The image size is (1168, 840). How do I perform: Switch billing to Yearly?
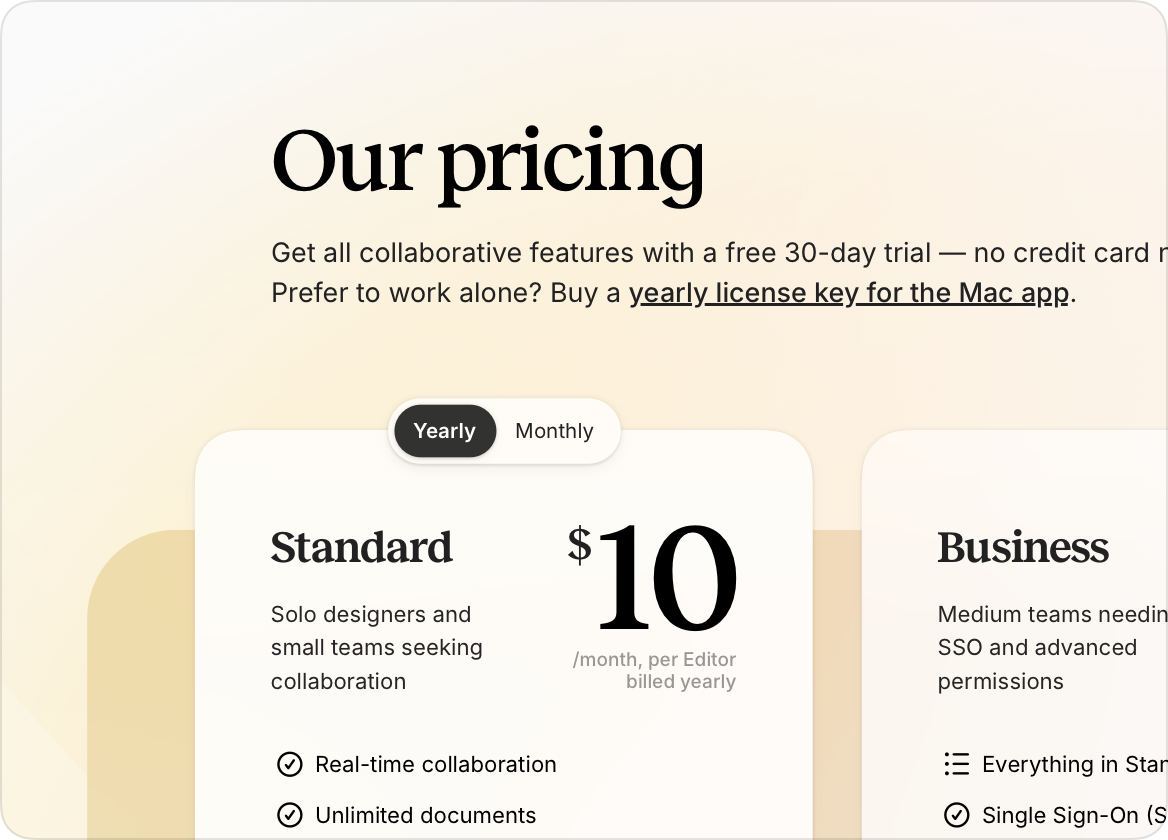click(445, 431)
